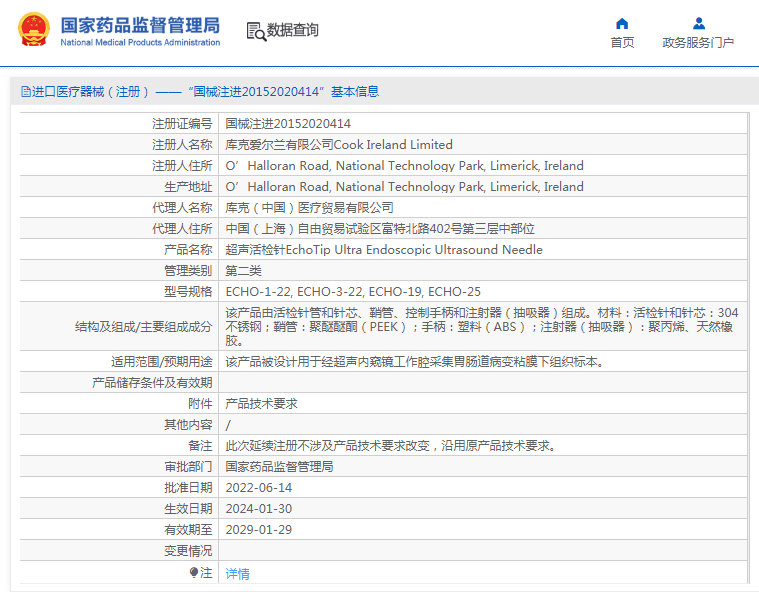The image size is (759, 592).
Task: Click the 产品名称 label cell
Action: click(x=119, y=250)
